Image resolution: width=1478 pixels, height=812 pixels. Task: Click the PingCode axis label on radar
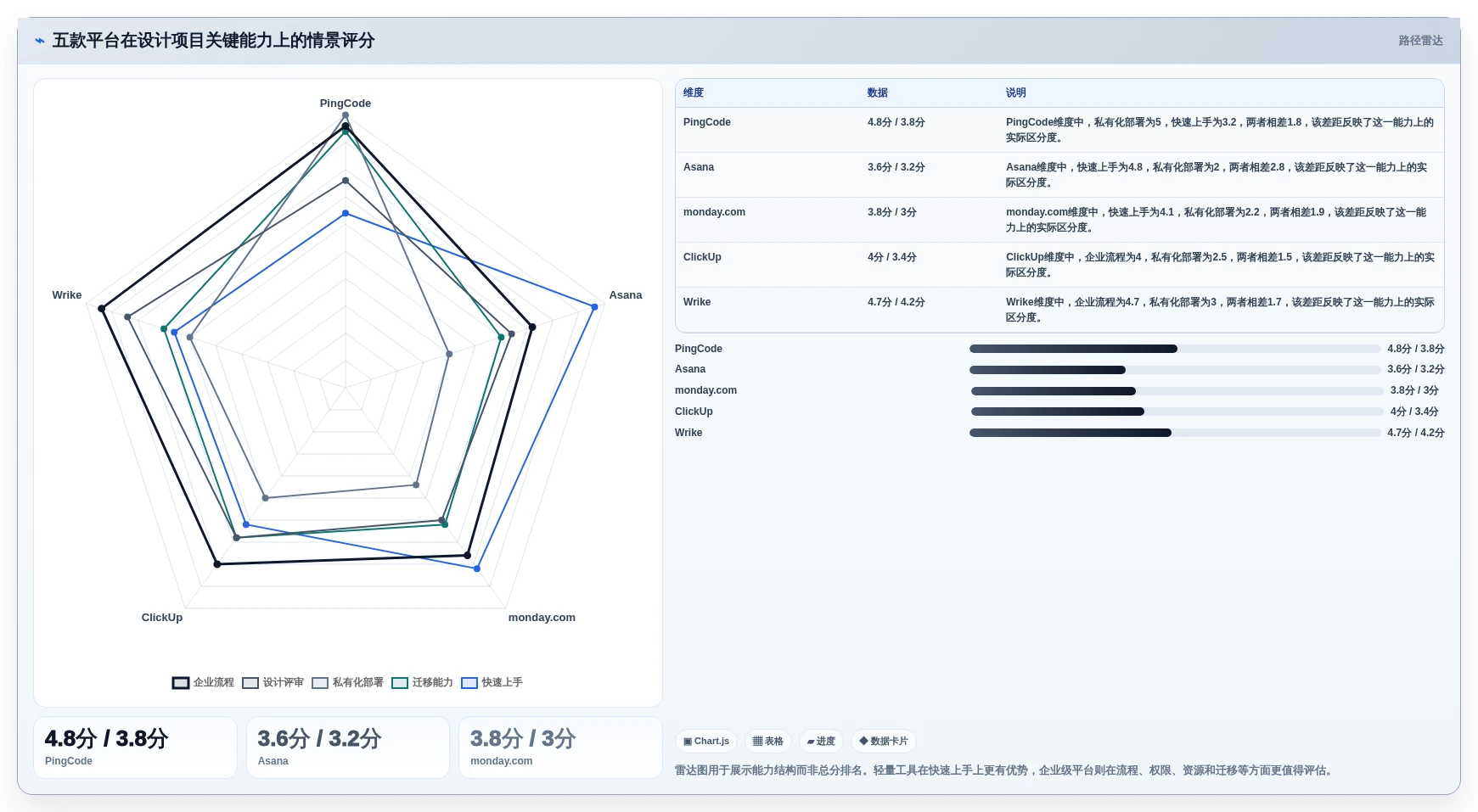coord(346,104)
